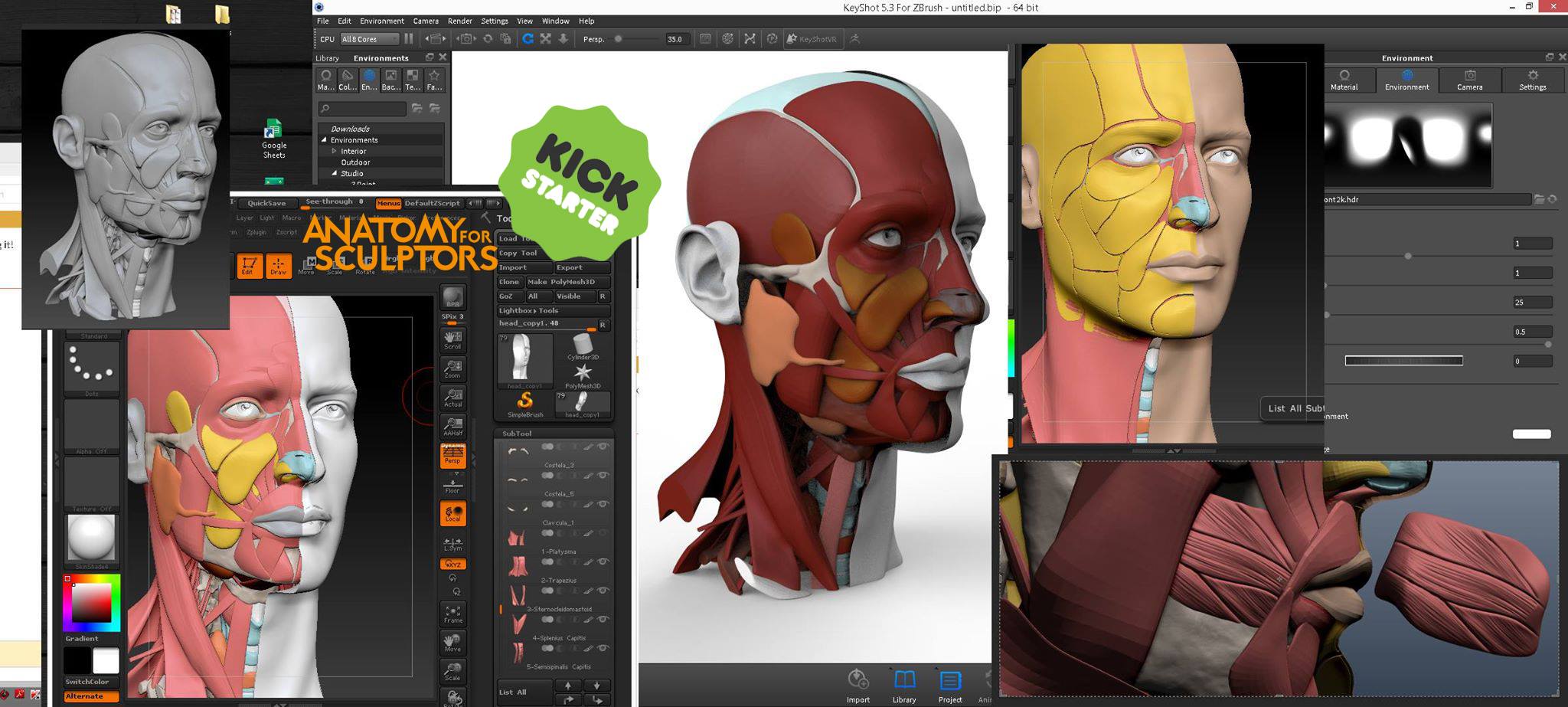1568x707 pixels.
Task: Collapse the Studio tree node
Action: 335,173
